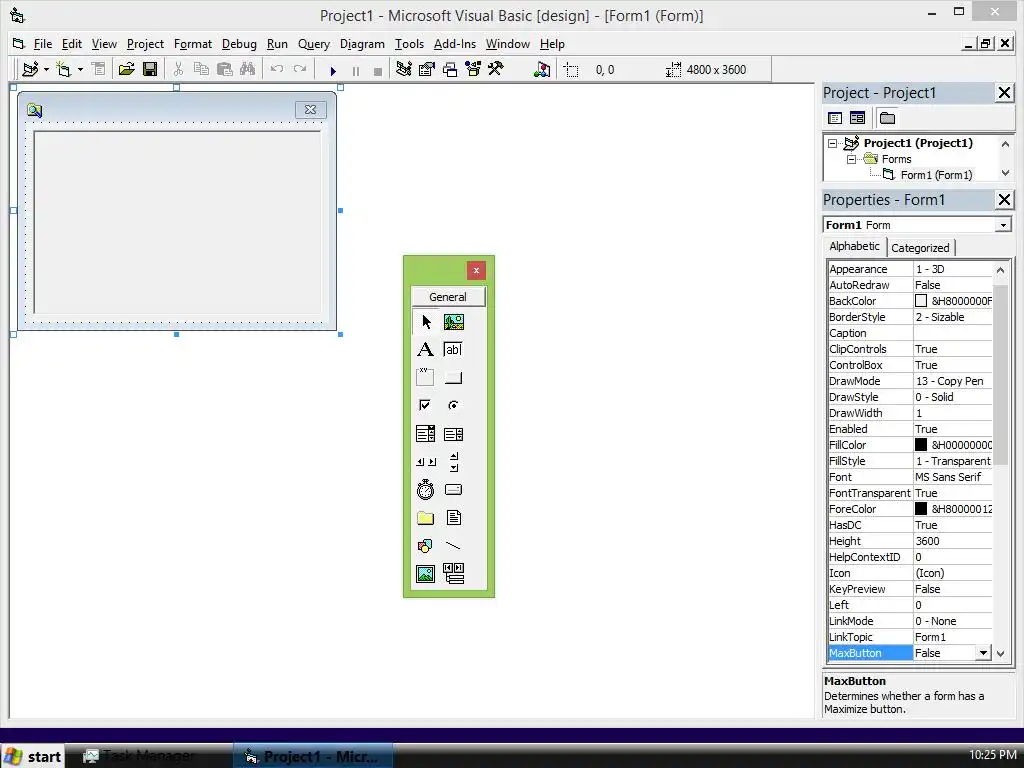Select the Shape tool in the toolbox
Viewport: 1024px width, 768px height.
[x=426, y=546]
